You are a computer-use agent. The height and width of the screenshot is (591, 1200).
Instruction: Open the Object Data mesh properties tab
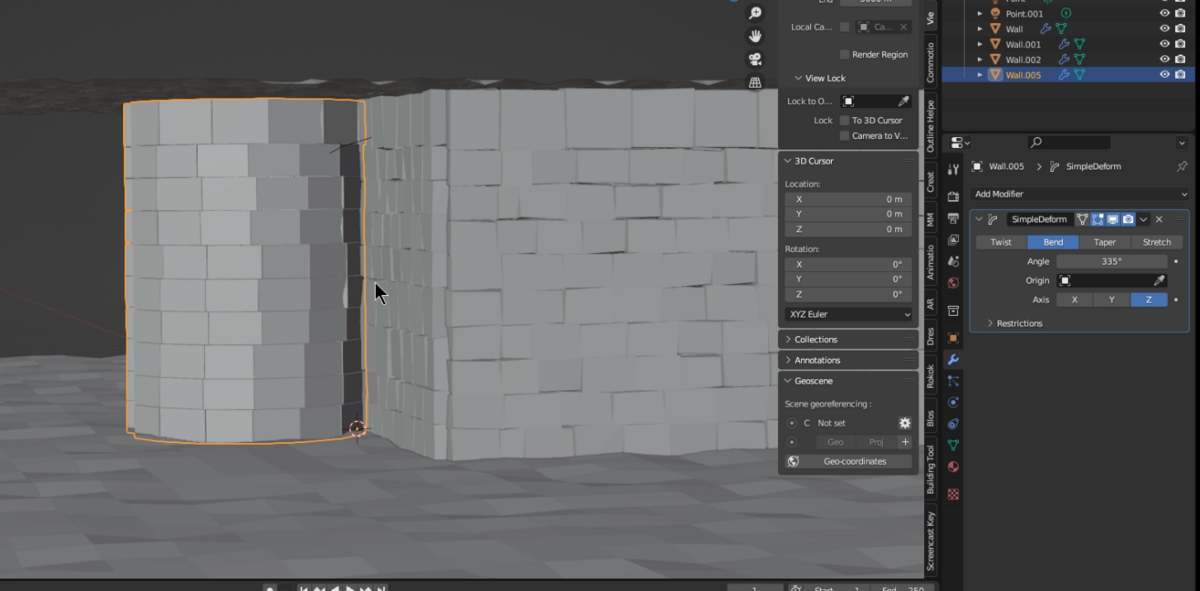click(953, 445)
